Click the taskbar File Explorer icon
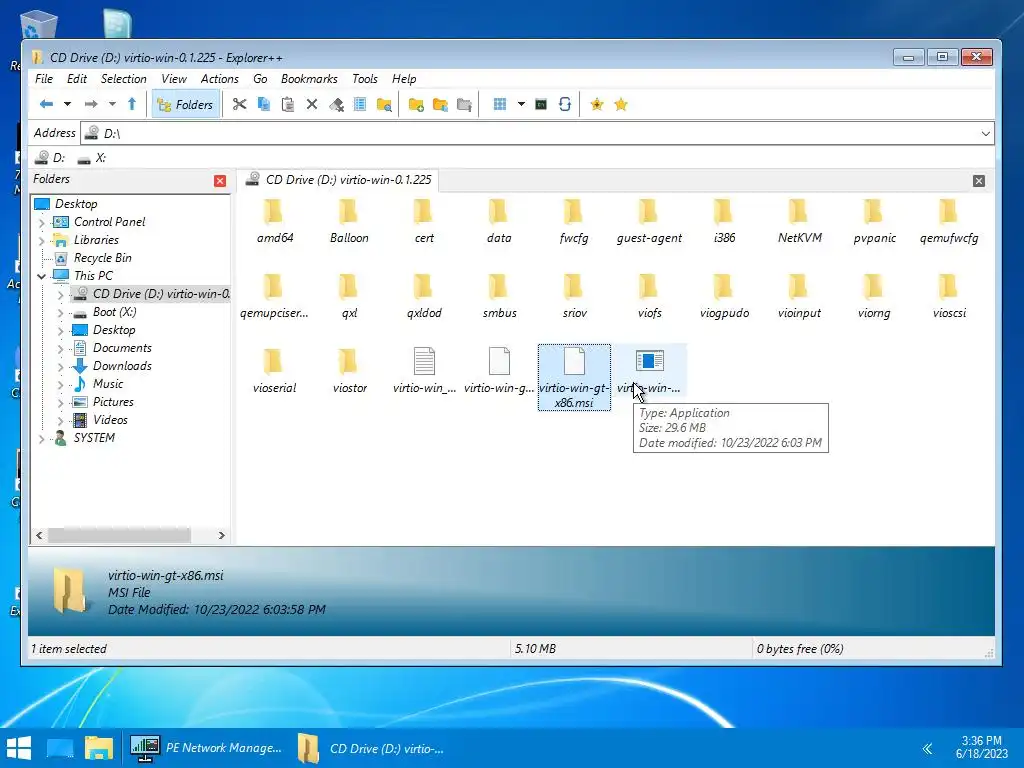1024x768 pixels. coord(99,748)
